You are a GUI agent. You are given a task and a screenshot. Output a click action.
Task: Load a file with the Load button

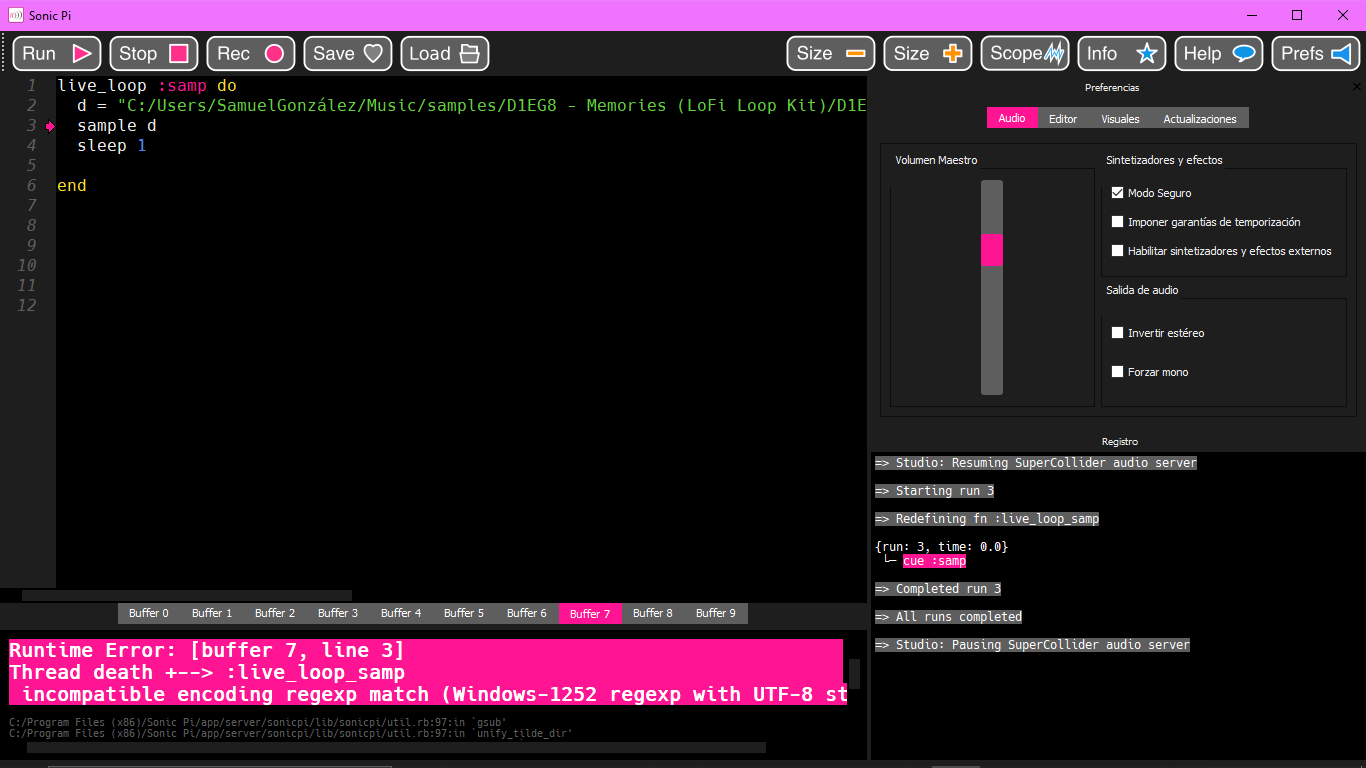tap(445, 54)
